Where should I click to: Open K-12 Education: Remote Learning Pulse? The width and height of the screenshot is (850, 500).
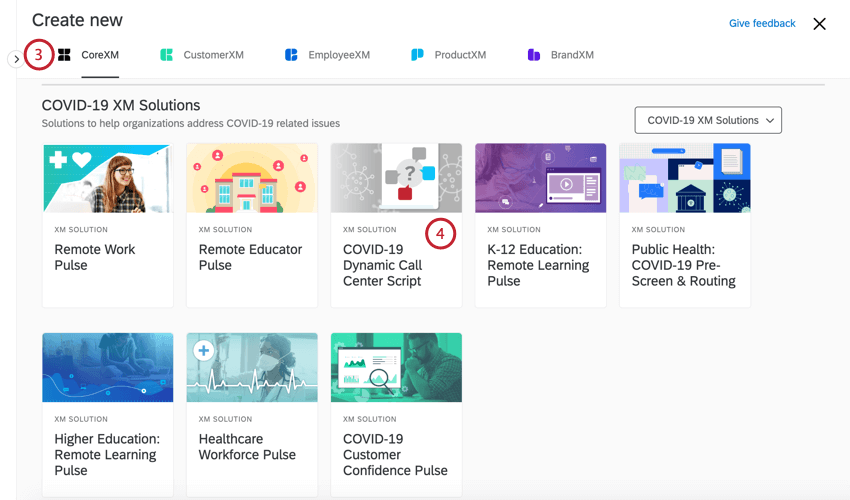(540, 225)
